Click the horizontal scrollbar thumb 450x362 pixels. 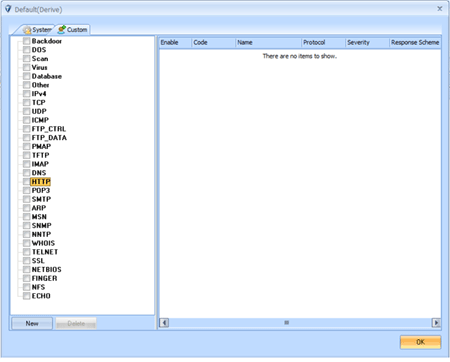pos(287,323)
